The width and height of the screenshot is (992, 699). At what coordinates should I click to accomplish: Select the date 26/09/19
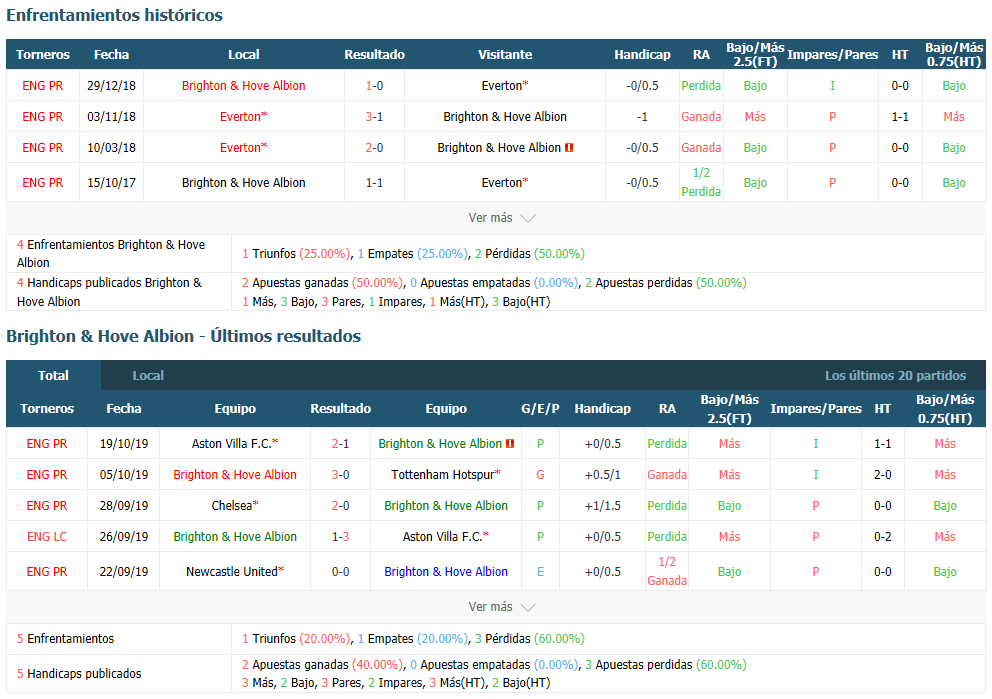click(x=124, y=536)
